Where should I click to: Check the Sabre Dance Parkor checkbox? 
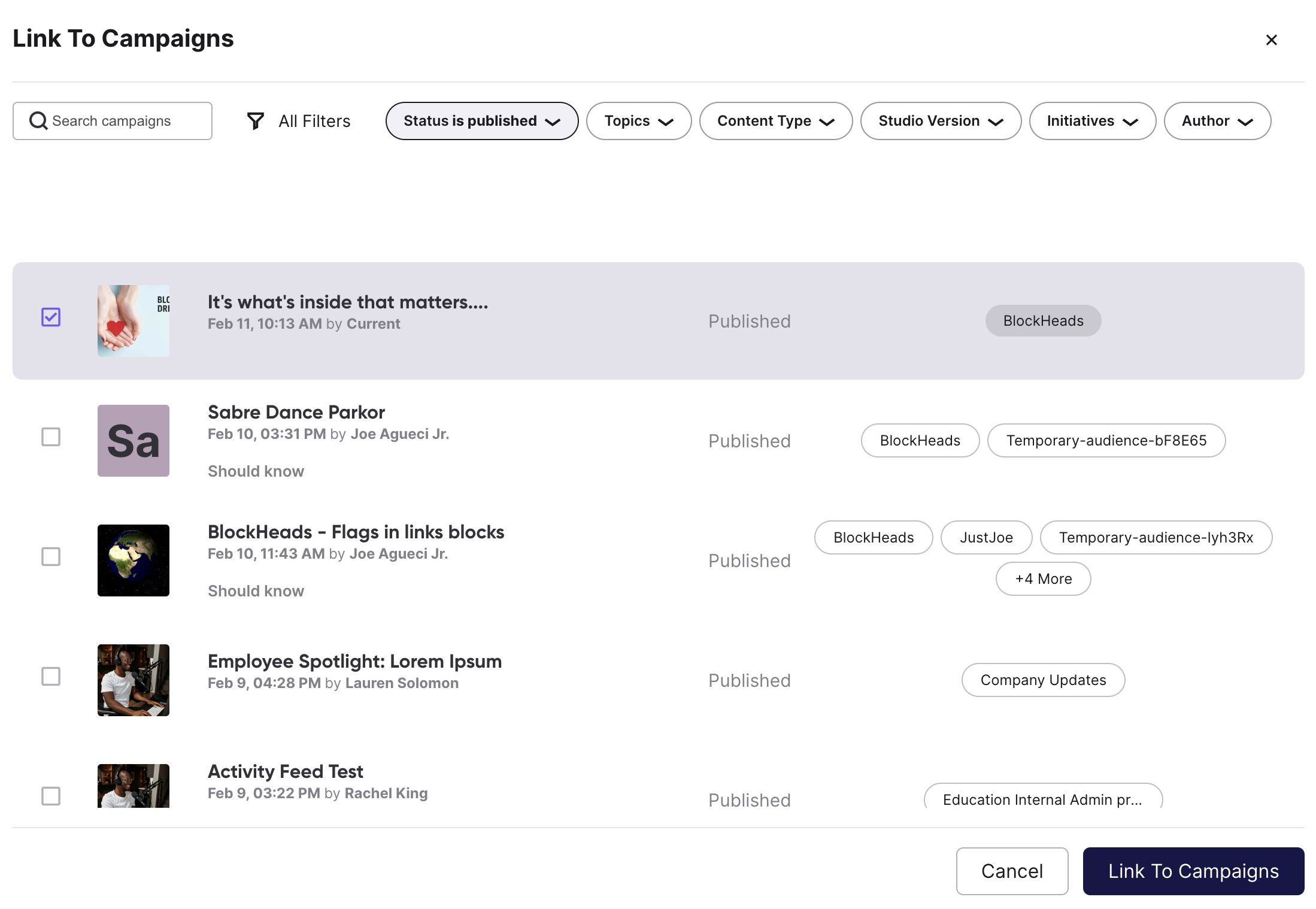[51, 437]
